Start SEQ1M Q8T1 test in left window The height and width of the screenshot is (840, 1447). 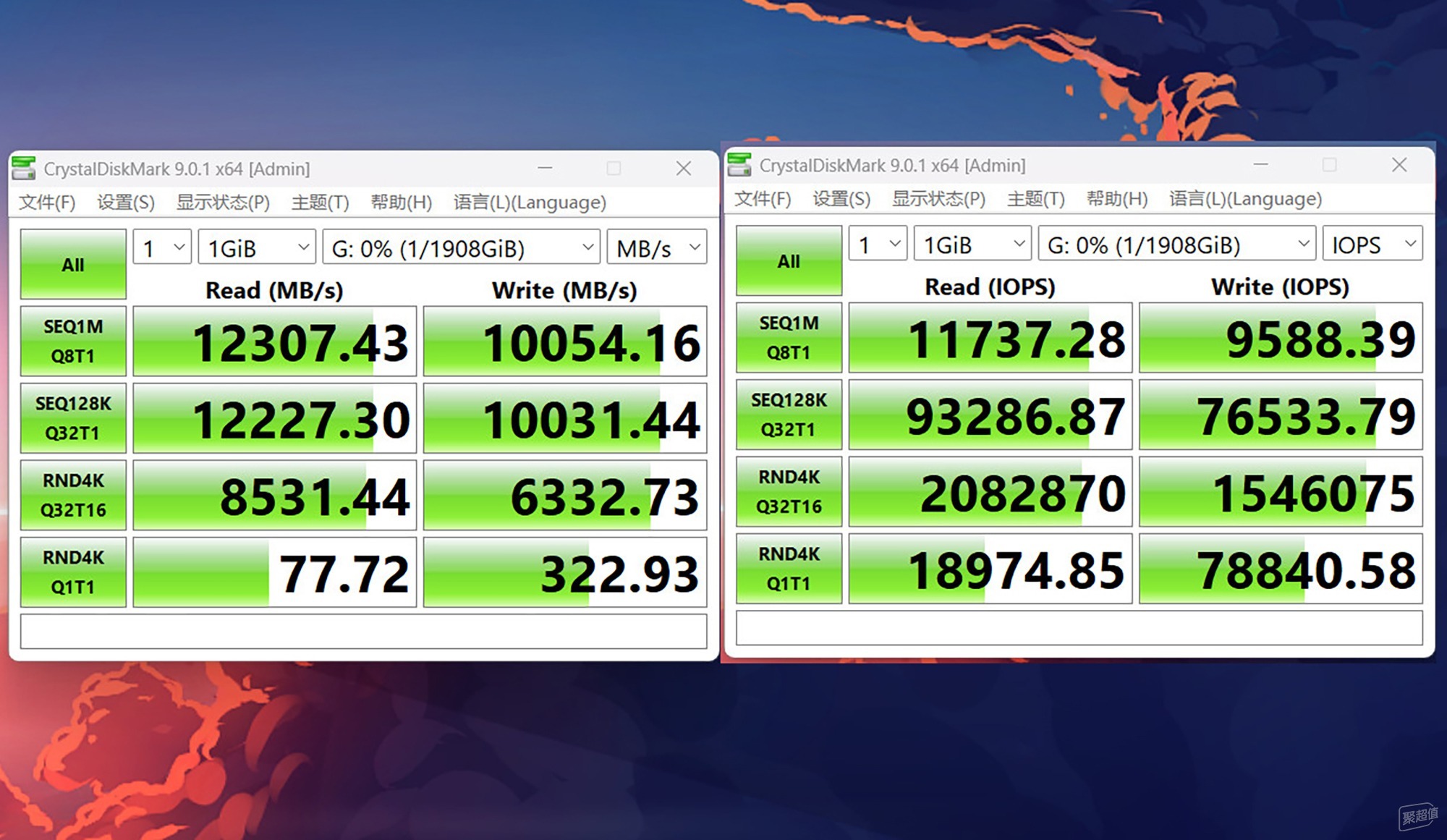[73, 341]
